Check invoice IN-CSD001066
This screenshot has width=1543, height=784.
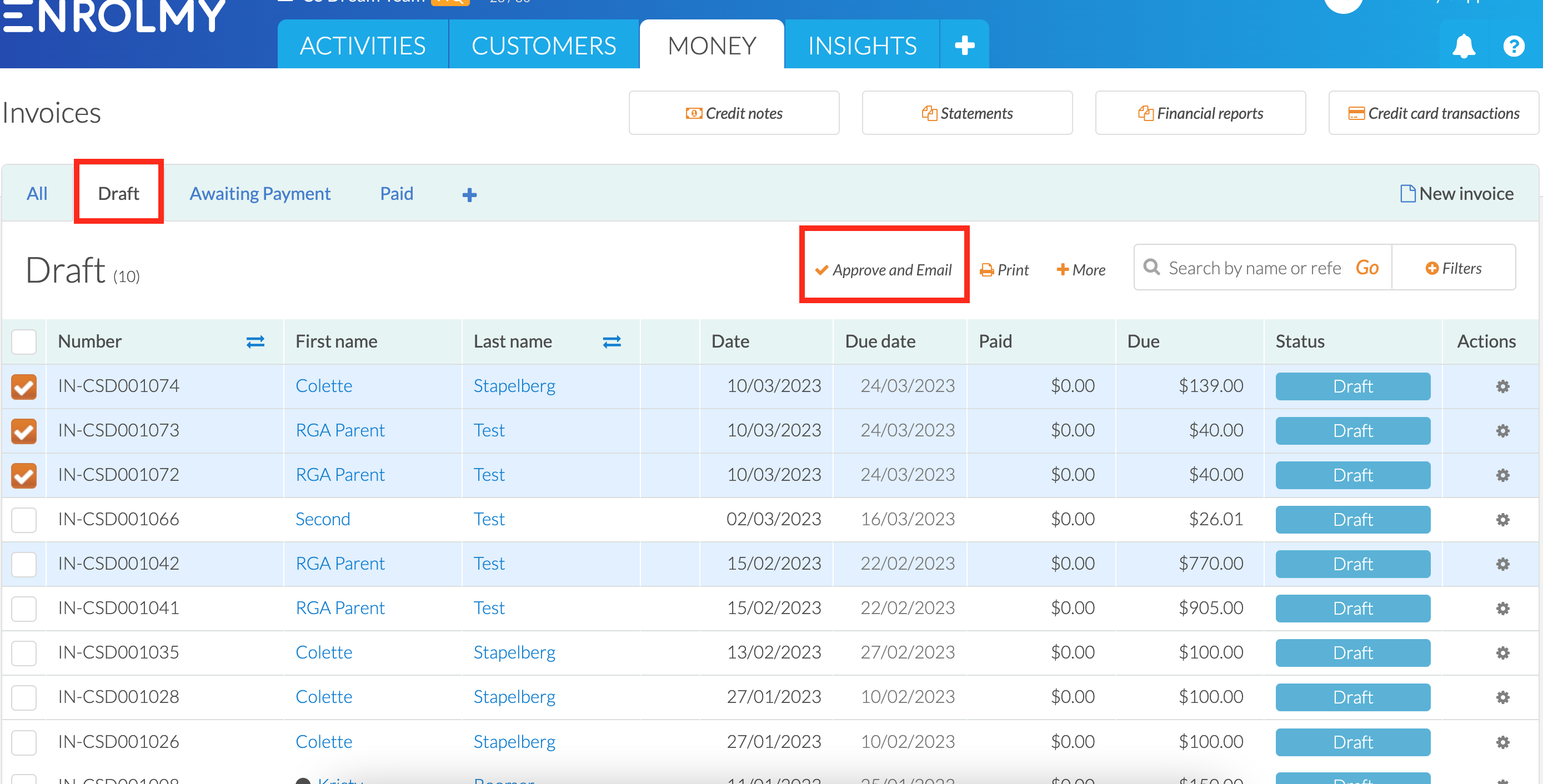24,519
